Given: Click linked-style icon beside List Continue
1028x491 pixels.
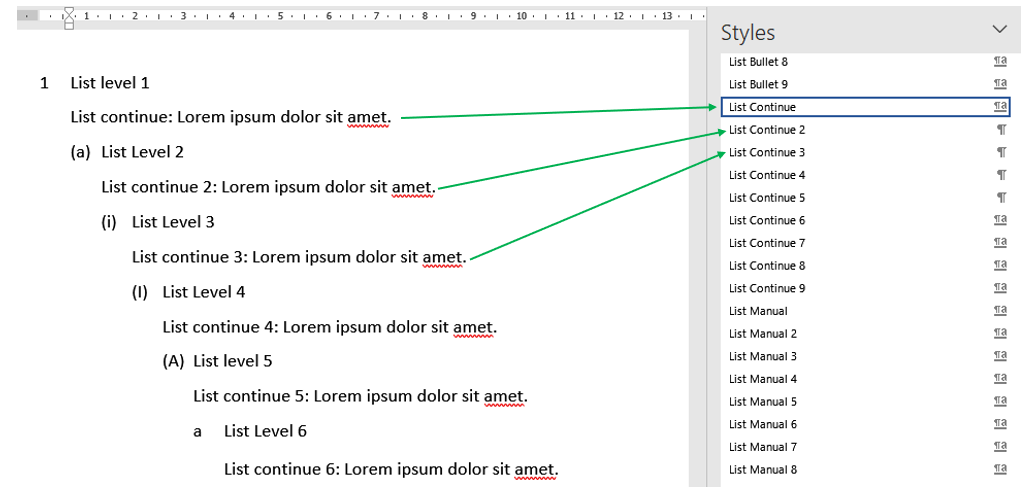Looking at the screenshot, I should (x=1000, y=106).
